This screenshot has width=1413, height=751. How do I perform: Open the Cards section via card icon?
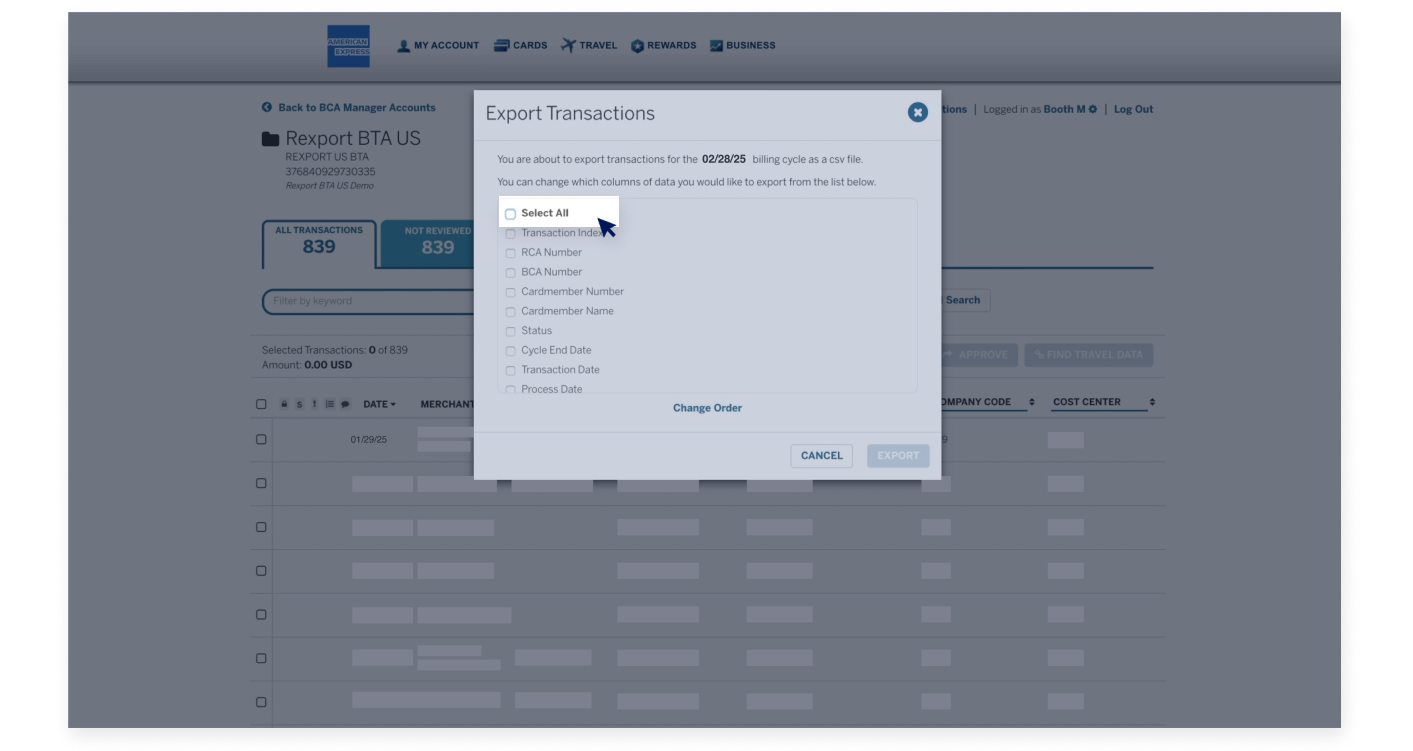pyautogui.click(x=500, y=45)
